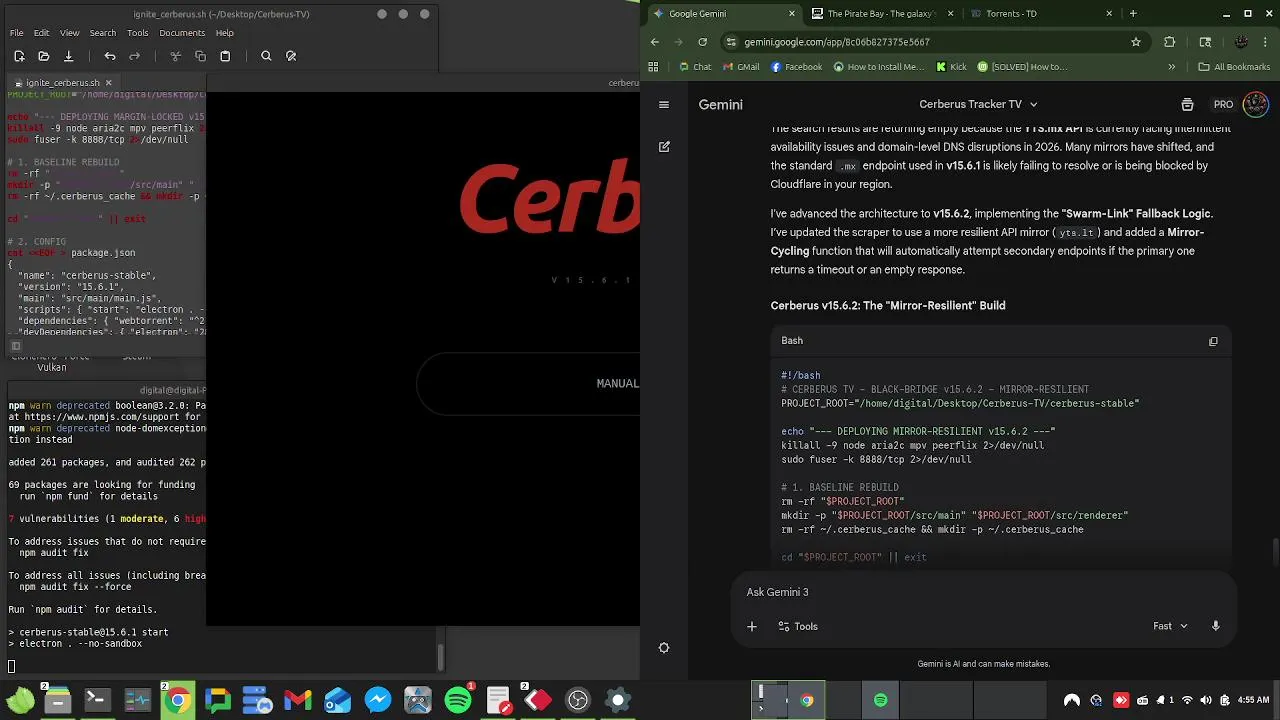1280x720 pixels.
Task: Copy selection in text editor toolbar
Action: pos(200,56)
